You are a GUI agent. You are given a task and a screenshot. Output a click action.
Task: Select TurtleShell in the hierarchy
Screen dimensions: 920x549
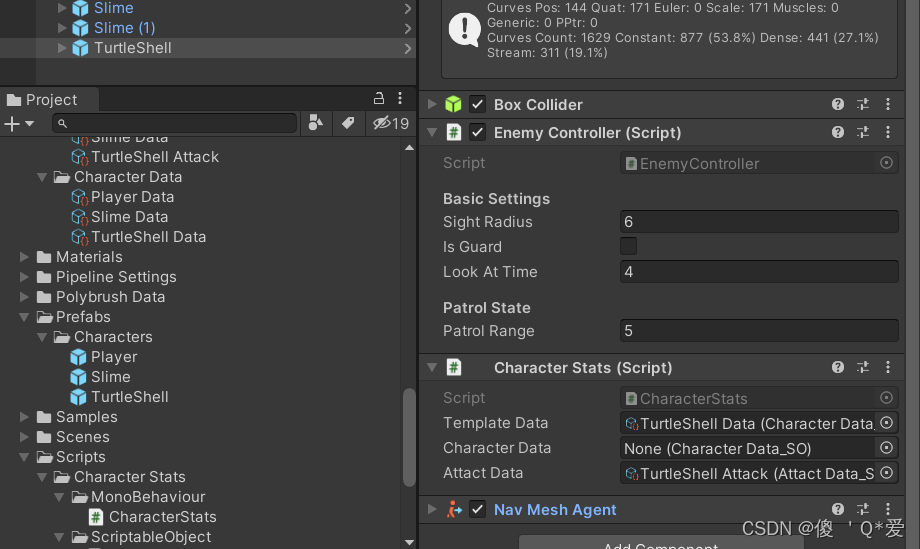(132, 48)
